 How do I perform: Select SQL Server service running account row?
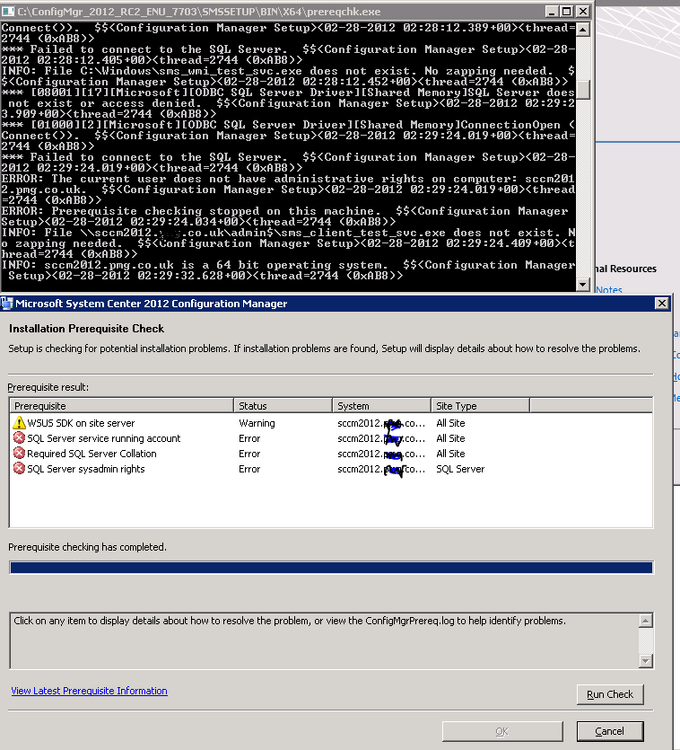tap(331, 438)
